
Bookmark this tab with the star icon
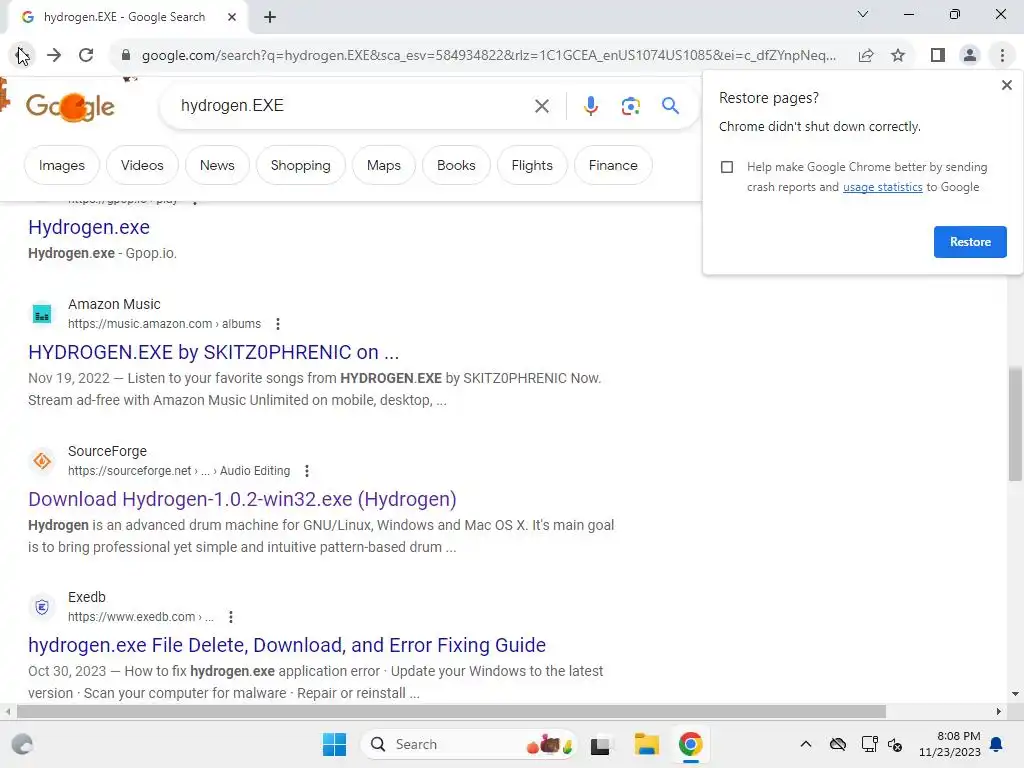click(898, 56)
